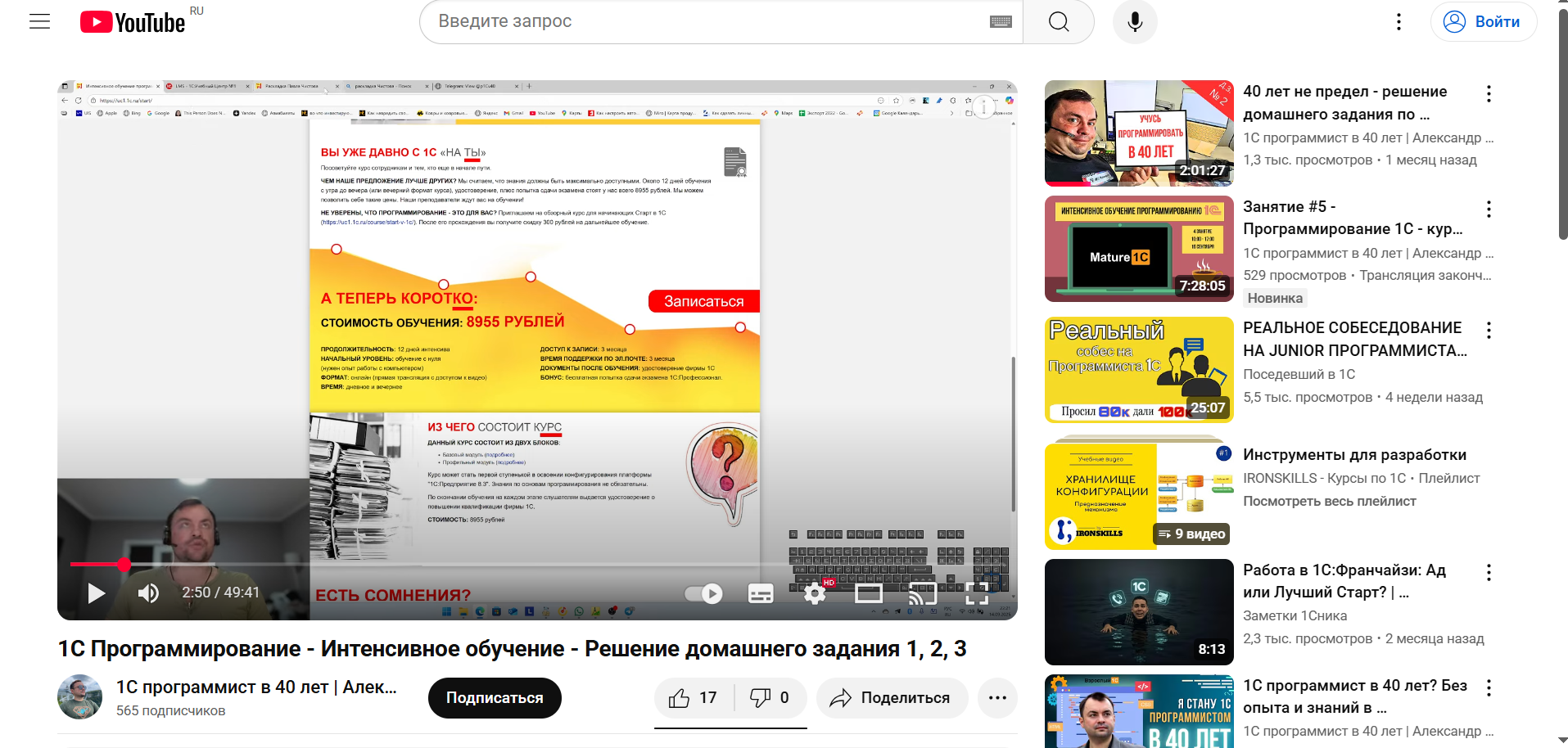
Task: Open options menu for Работа в 1С:Франчайзи
Action: point(1489,573)
